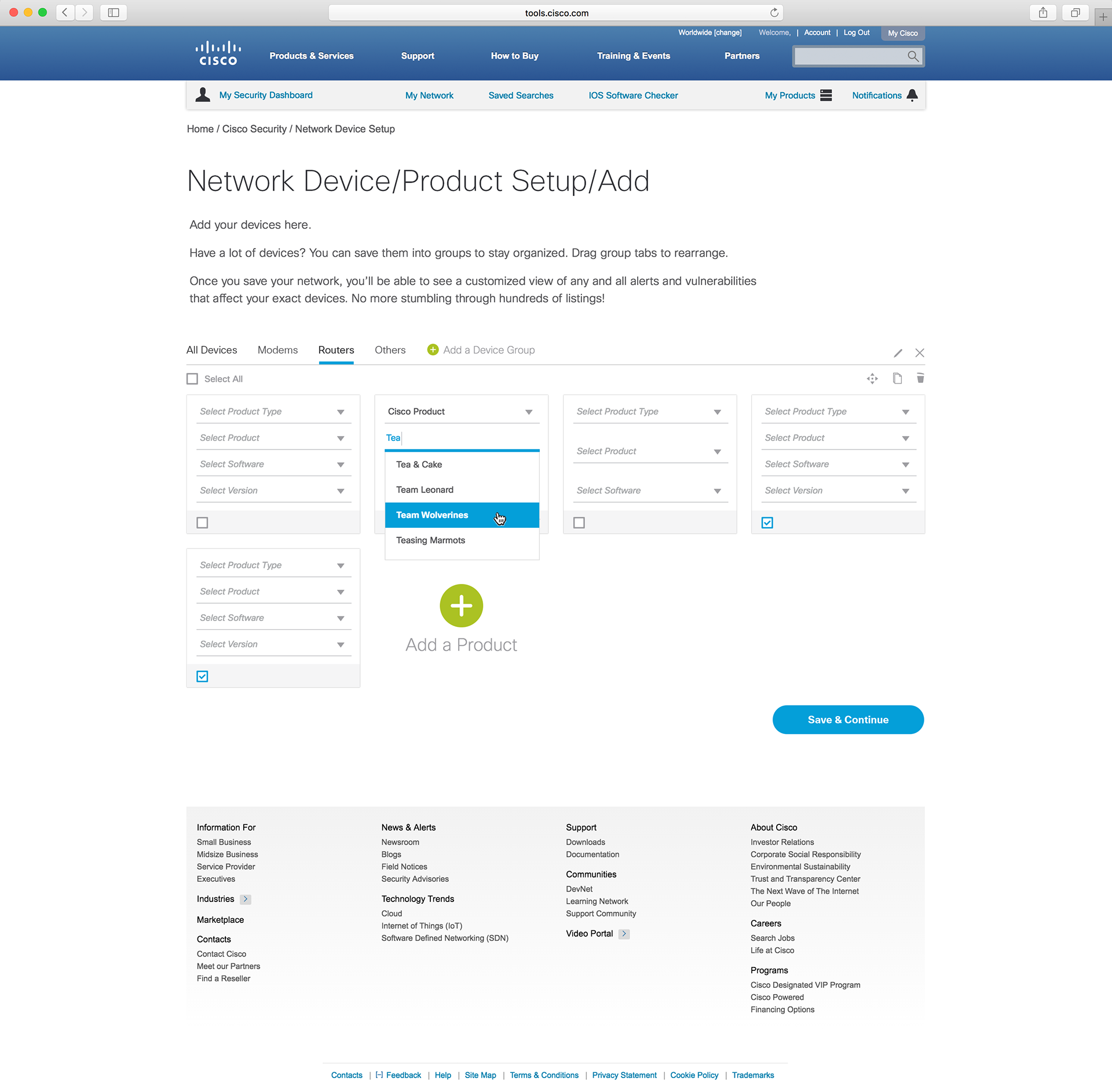
Task: Open Select Product Type in bottom-left card
Action: [273, 565]
